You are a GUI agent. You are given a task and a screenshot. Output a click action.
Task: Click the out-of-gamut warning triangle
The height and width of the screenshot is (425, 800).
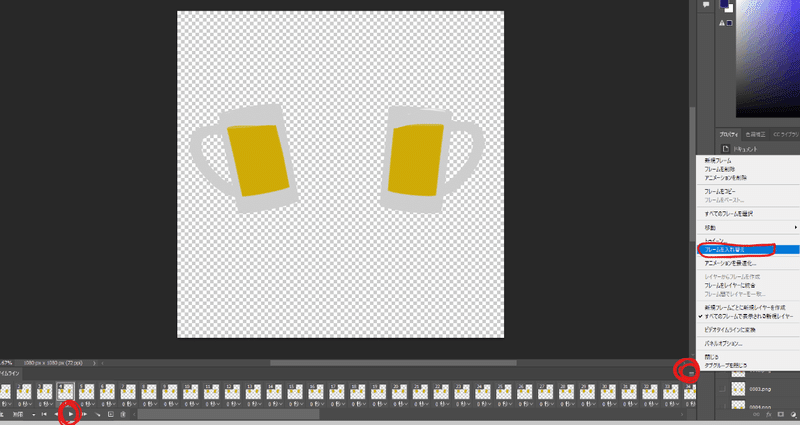[x=722, y=23]
